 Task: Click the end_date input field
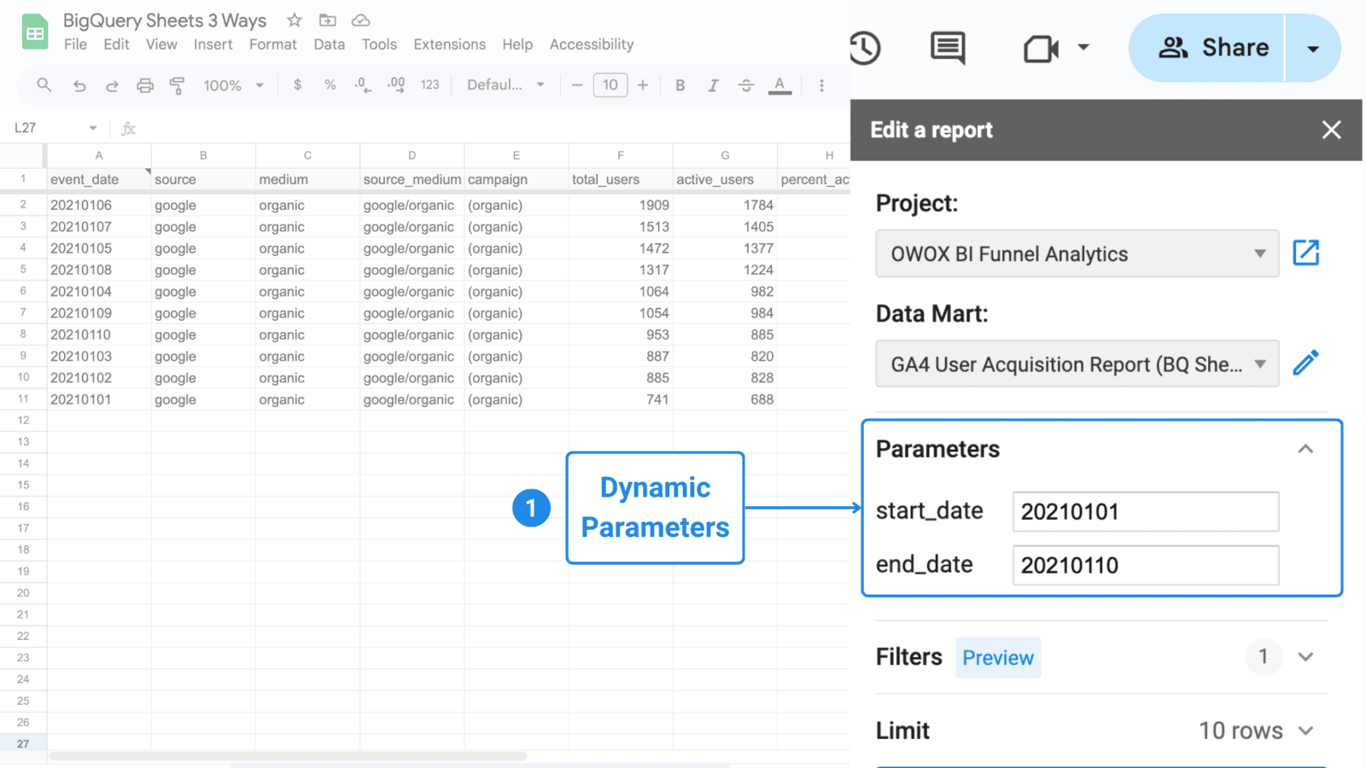click(1145, 565)
